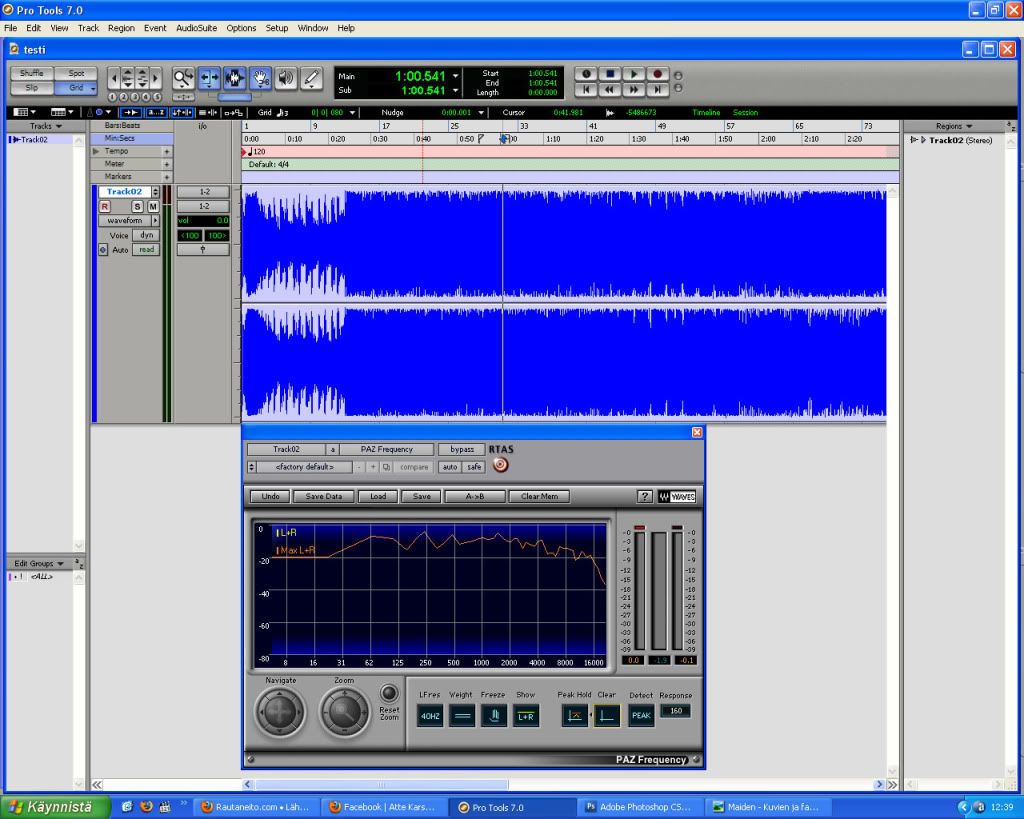Click zoom preset number 5
The width and height of the screenshot is (1024, 819).
[157, 97]
